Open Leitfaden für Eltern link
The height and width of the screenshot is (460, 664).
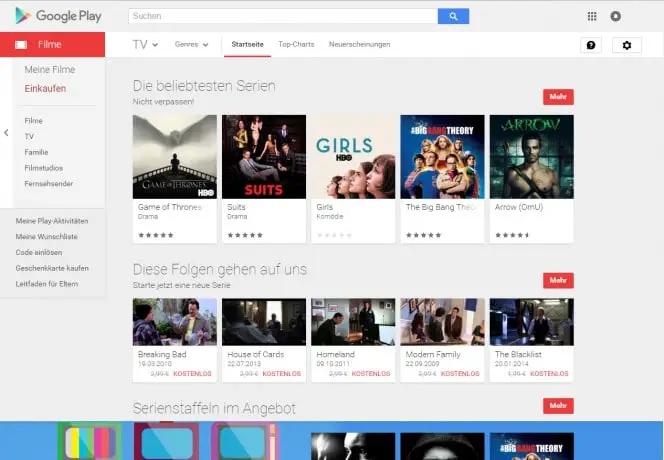coord(47,284)
